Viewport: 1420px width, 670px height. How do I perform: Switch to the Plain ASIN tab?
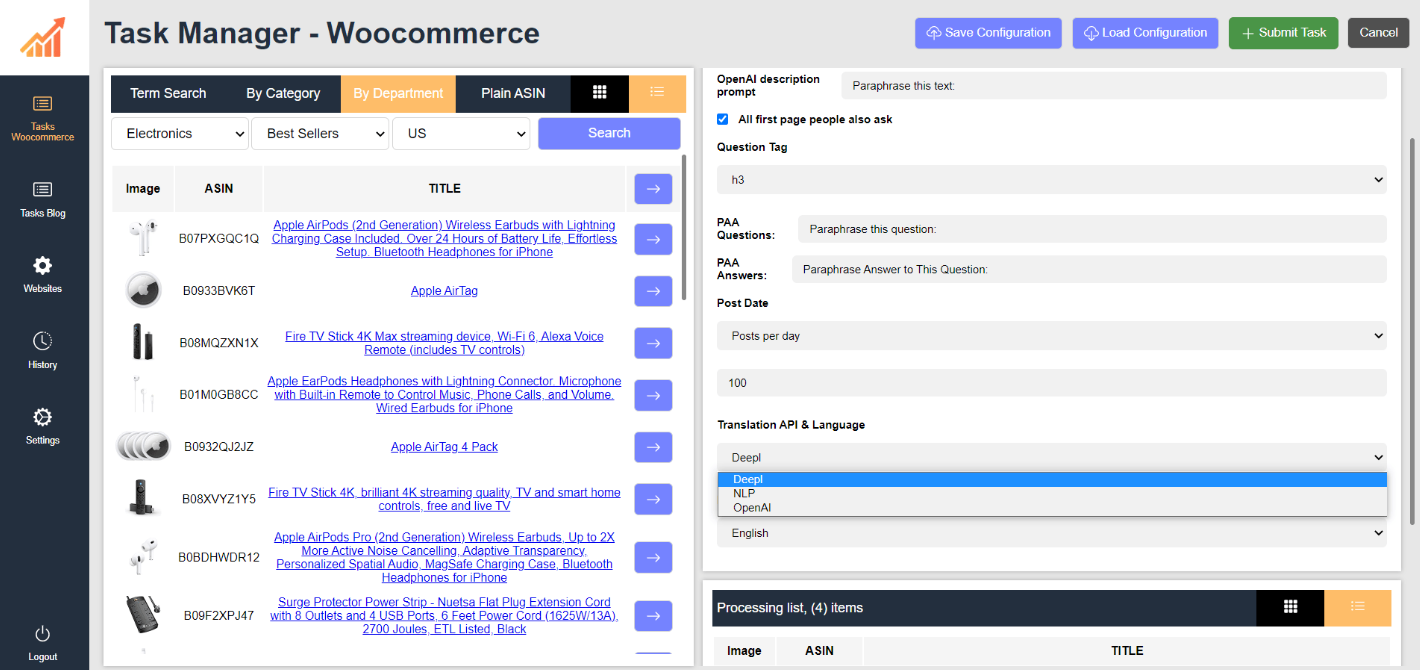[x=513, y=93]
